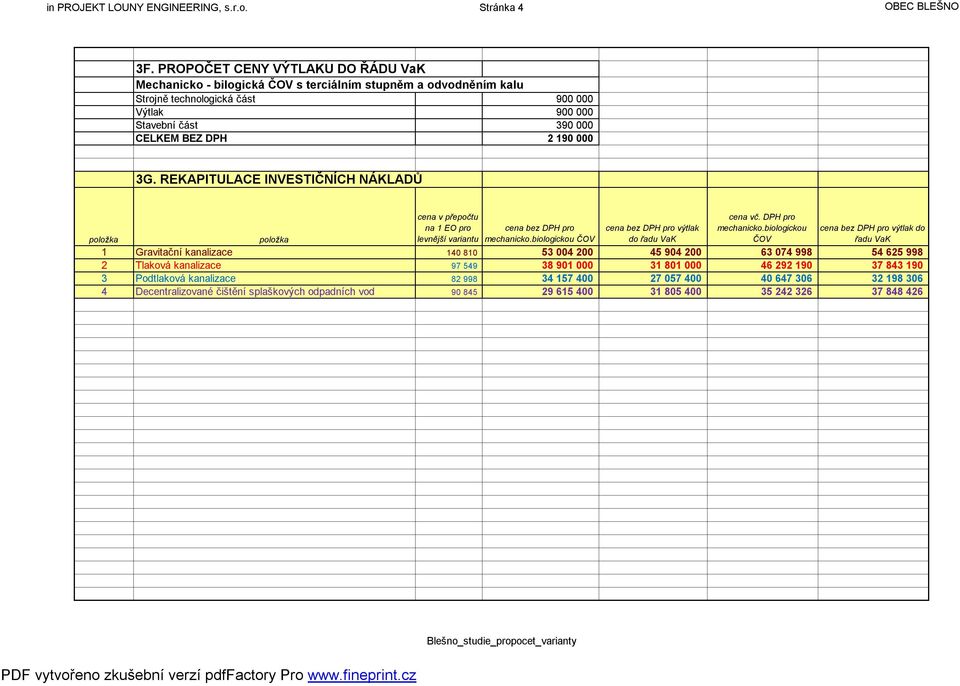Click the 'Tlaková kanalizace' row label
Image resolution: width=960 pixels, height=686 pixels.
[178, 265]
